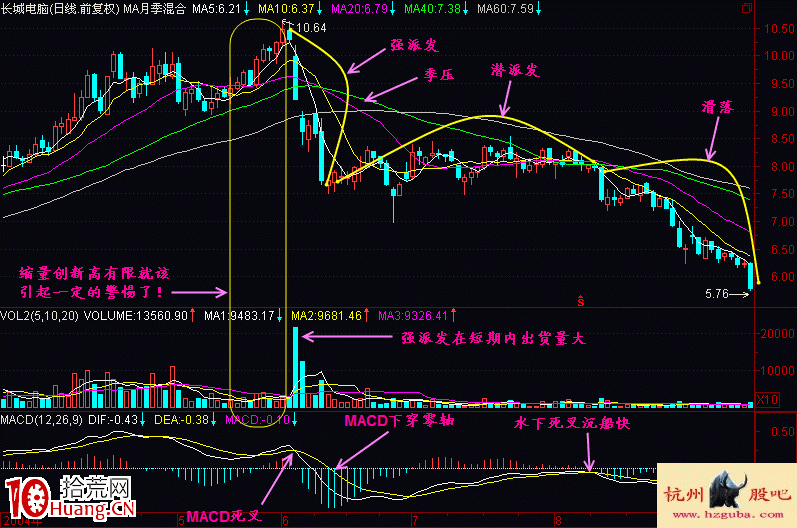Click the 0.50 MACD axis label
Screen dimensions: 797x528
783,431
